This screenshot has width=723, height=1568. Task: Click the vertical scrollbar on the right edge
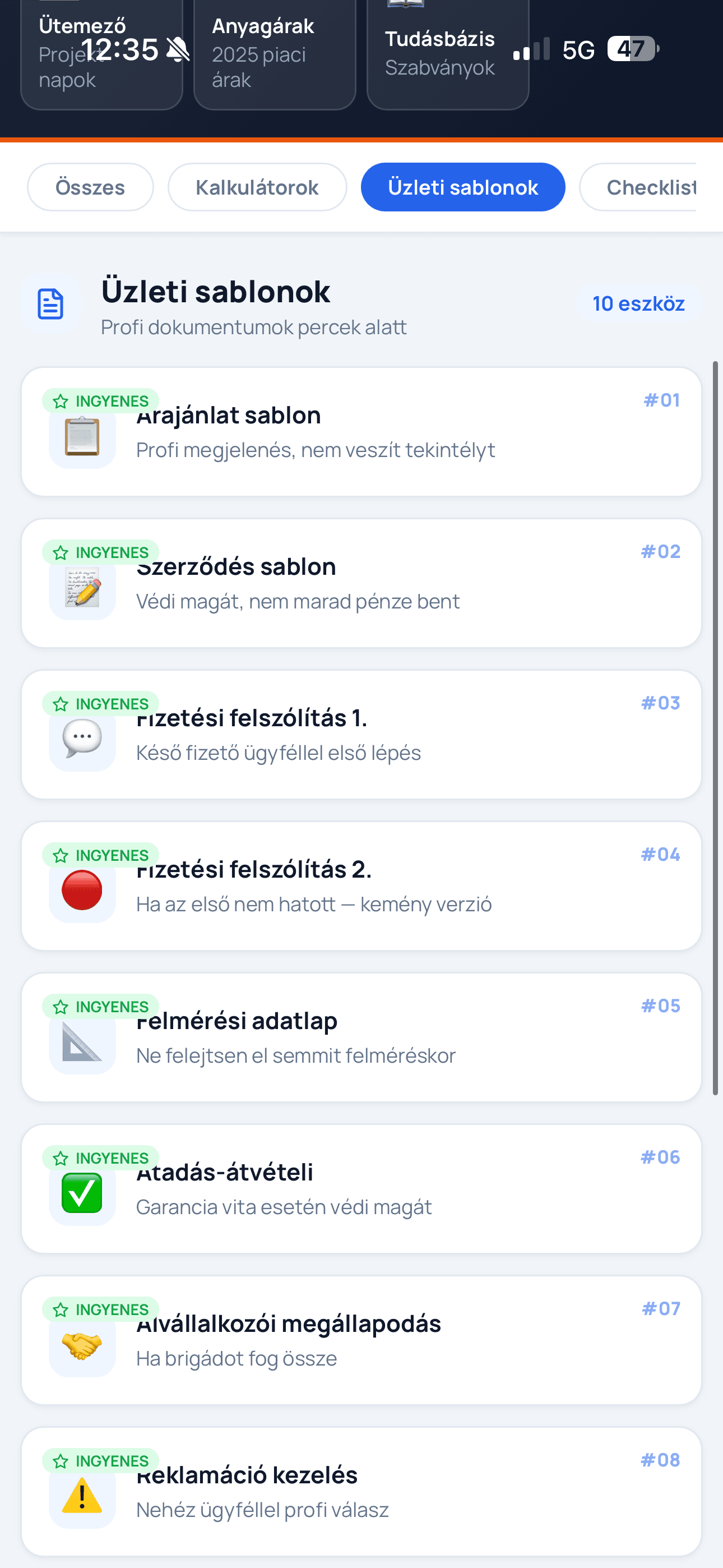click(x=716, y=727)
